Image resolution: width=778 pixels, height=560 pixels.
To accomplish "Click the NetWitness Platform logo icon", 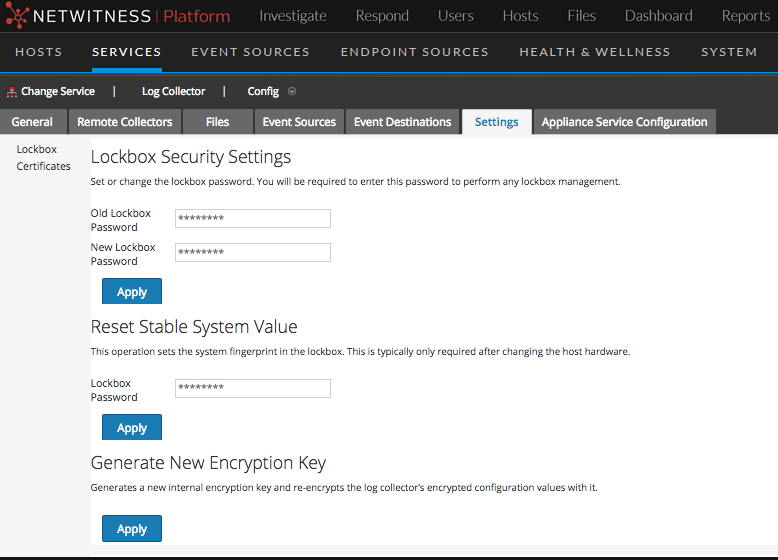I will [x=16, y=16].
